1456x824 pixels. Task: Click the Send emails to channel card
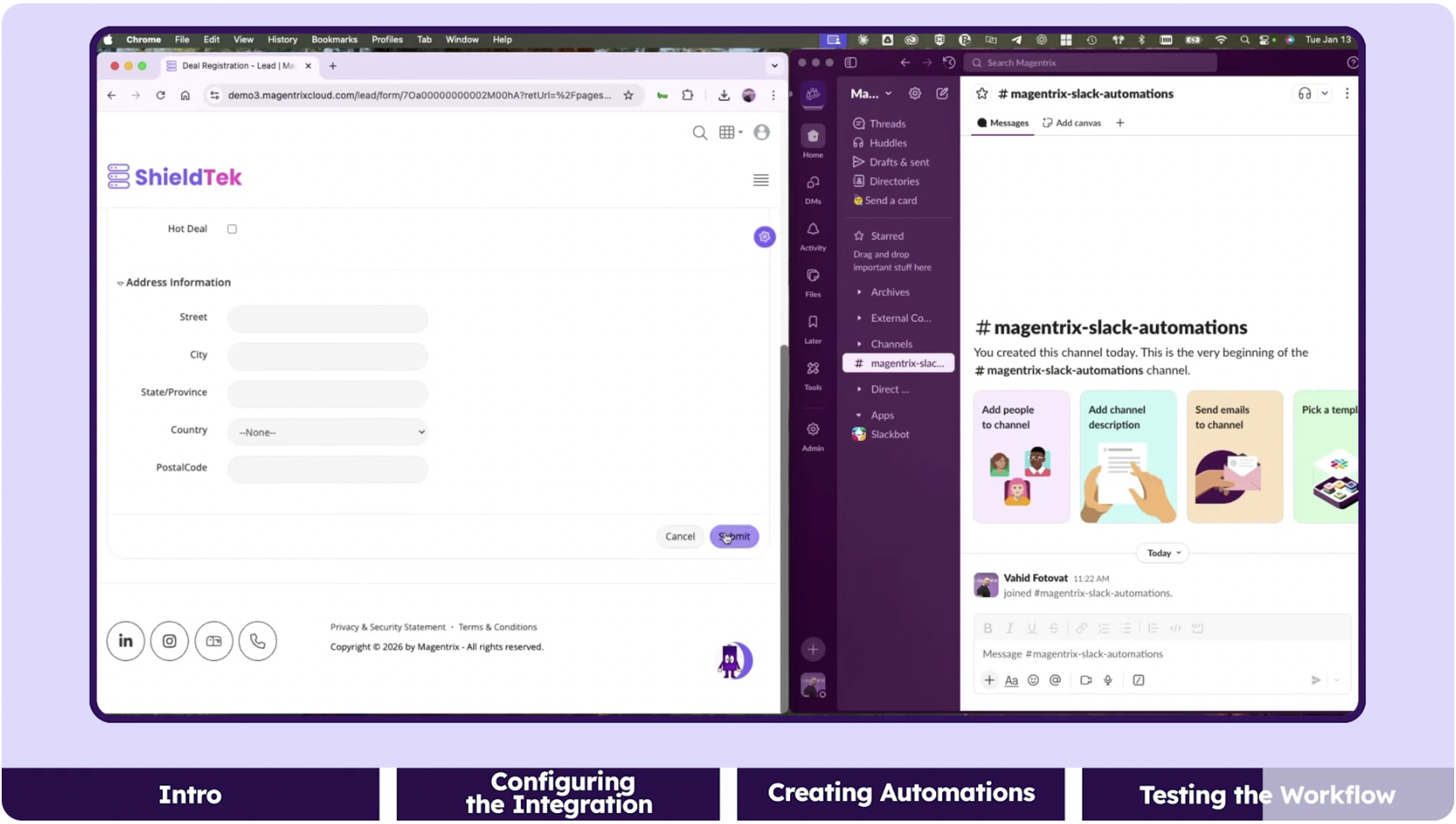1234,457
